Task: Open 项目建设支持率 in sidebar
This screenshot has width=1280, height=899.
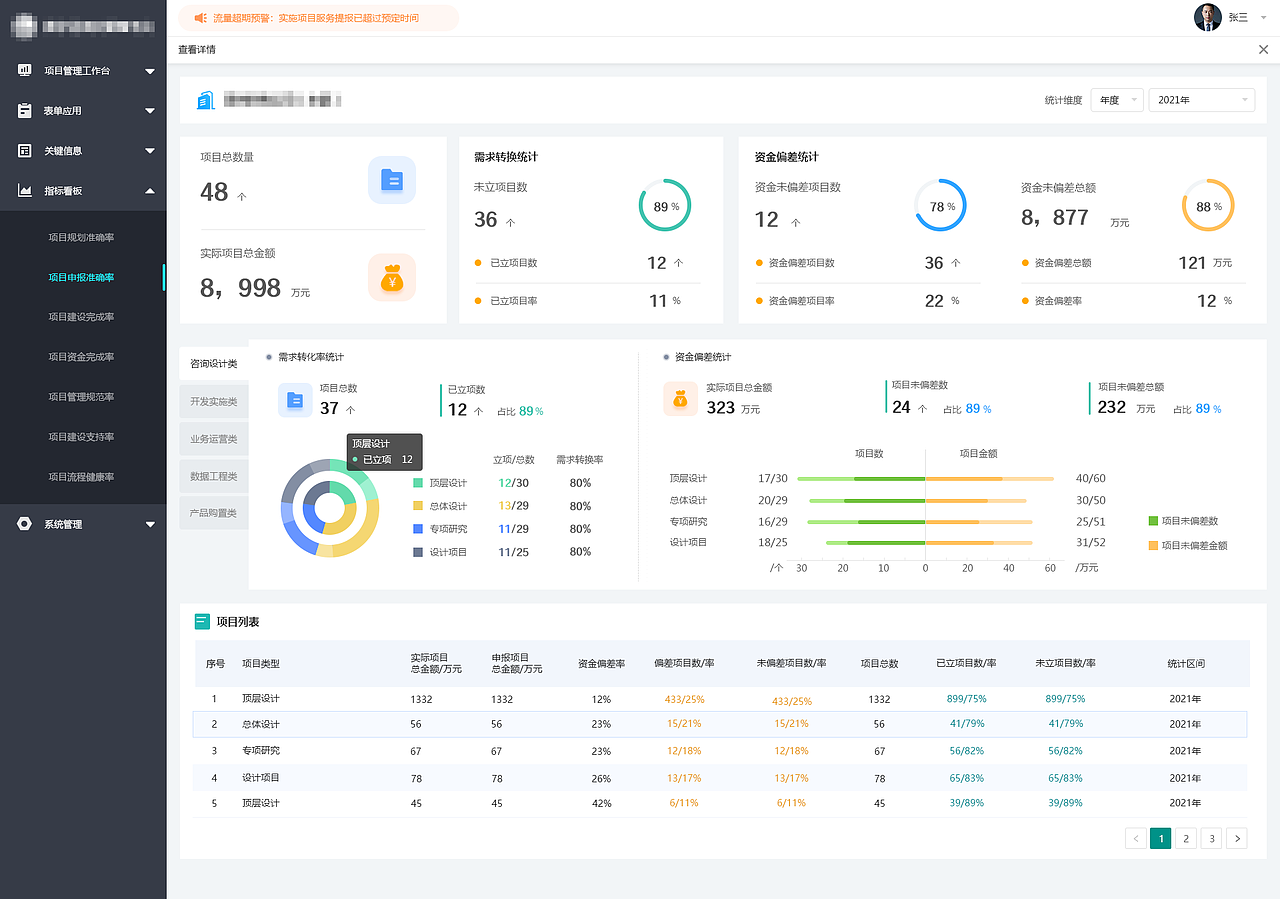Action: 82,437
